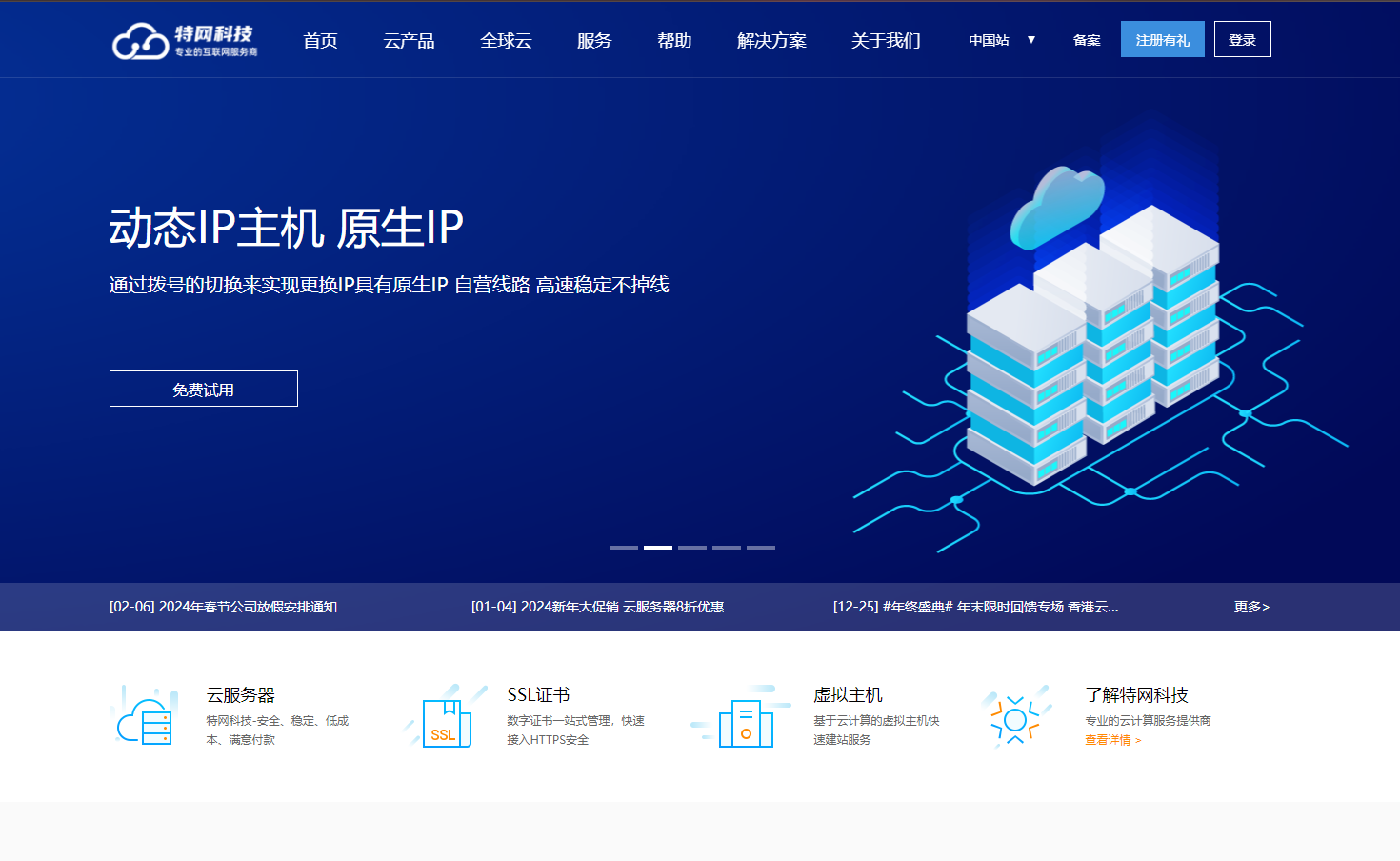
Task: Open the 解决方案 dropdown menu
Action: [x=770, y=40]
